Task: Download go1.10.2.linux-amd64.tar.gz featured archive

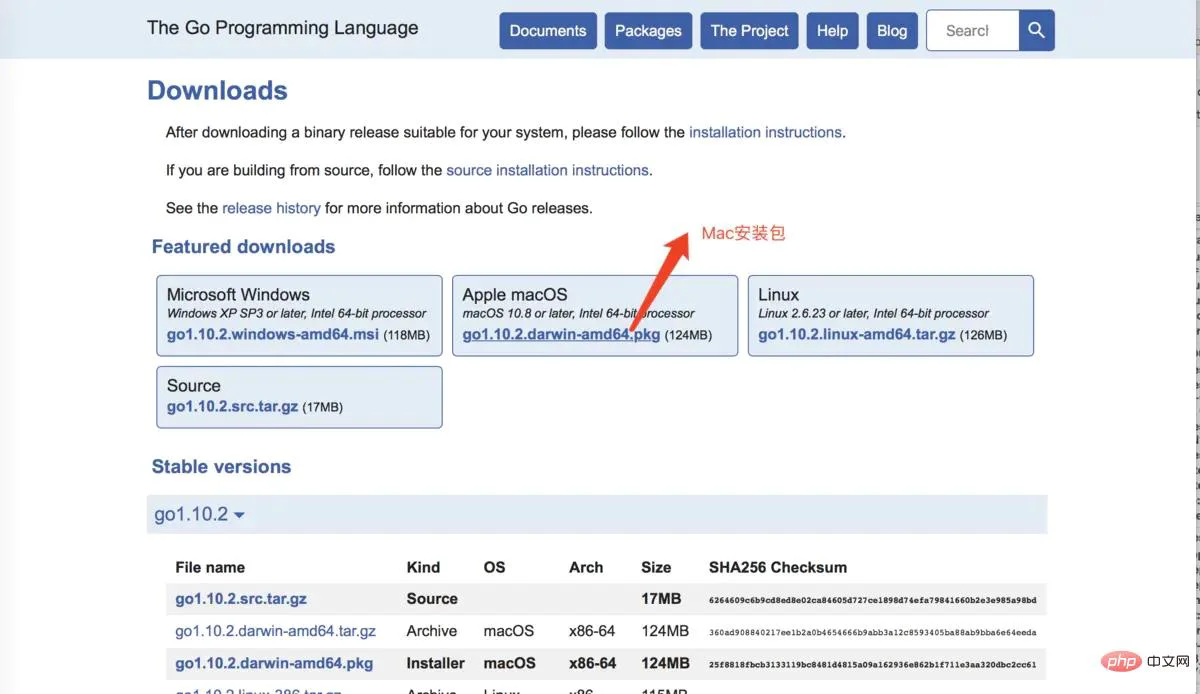Action: click(856, 335)
